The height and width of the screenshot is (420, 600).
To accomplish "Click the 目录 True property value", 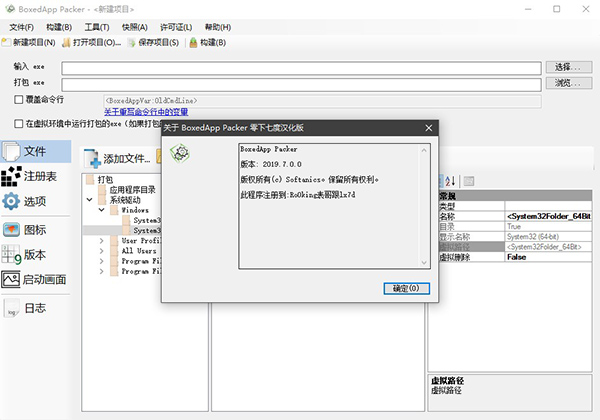I will 548,226.
